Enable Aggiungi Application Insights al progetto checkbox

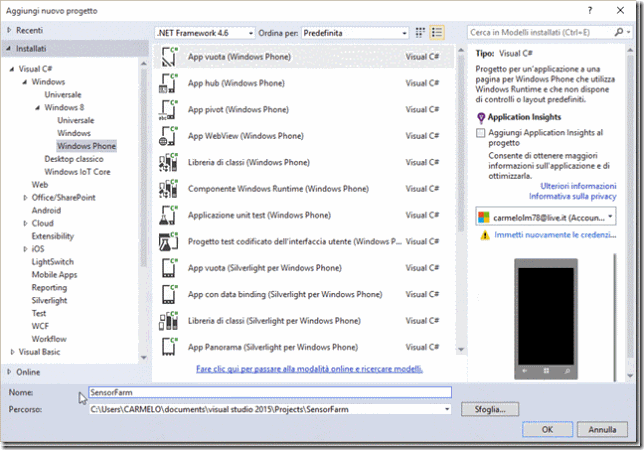(480, 133)
